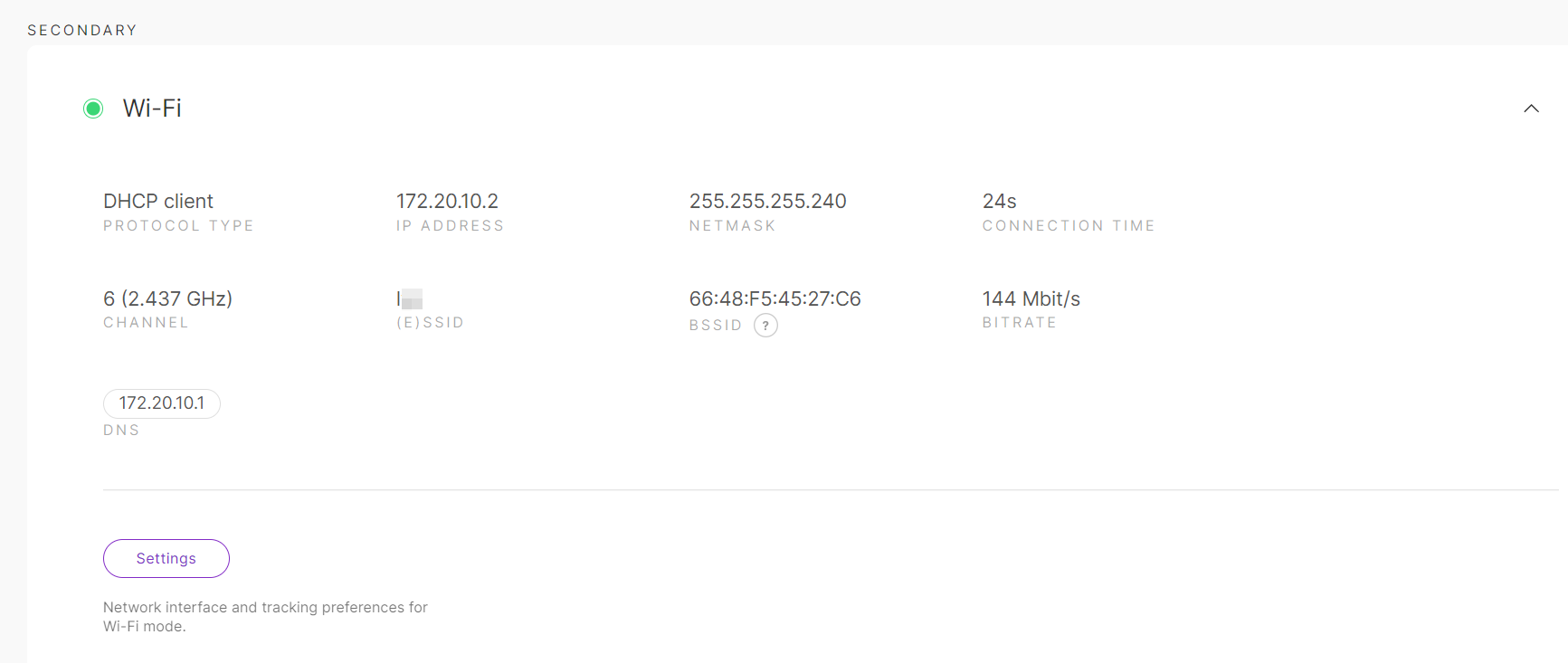The height and width of the screenshot is (663, 1568).
Task: Open the Wi-Fi Settings button
Action: [x=166, y=558]
